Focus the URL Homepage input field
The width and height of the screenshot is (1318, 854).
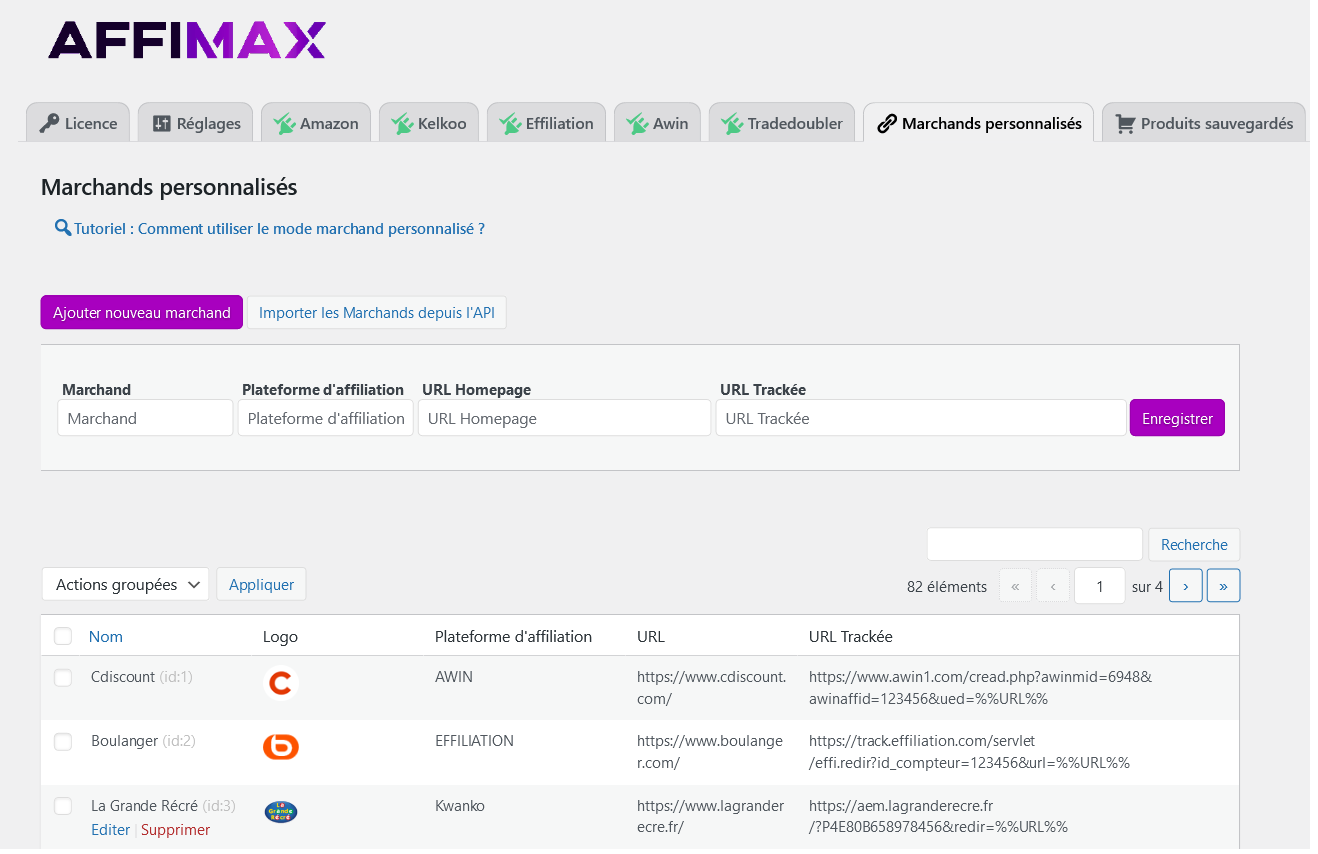pos(564,418)
